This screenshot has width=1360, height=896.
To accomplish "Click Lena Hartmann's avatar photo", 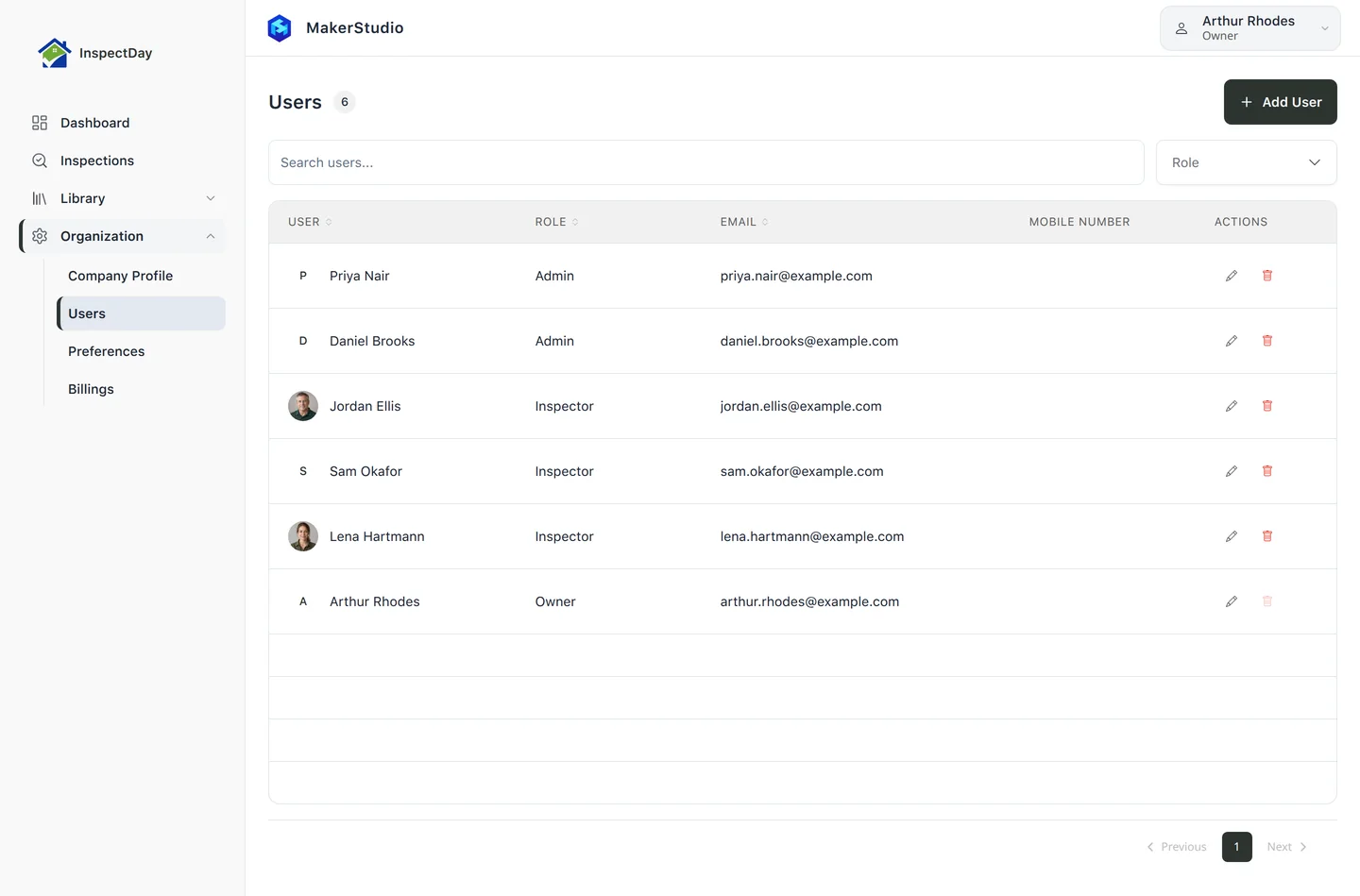I will pyautogui.click(x=303, y=536).
